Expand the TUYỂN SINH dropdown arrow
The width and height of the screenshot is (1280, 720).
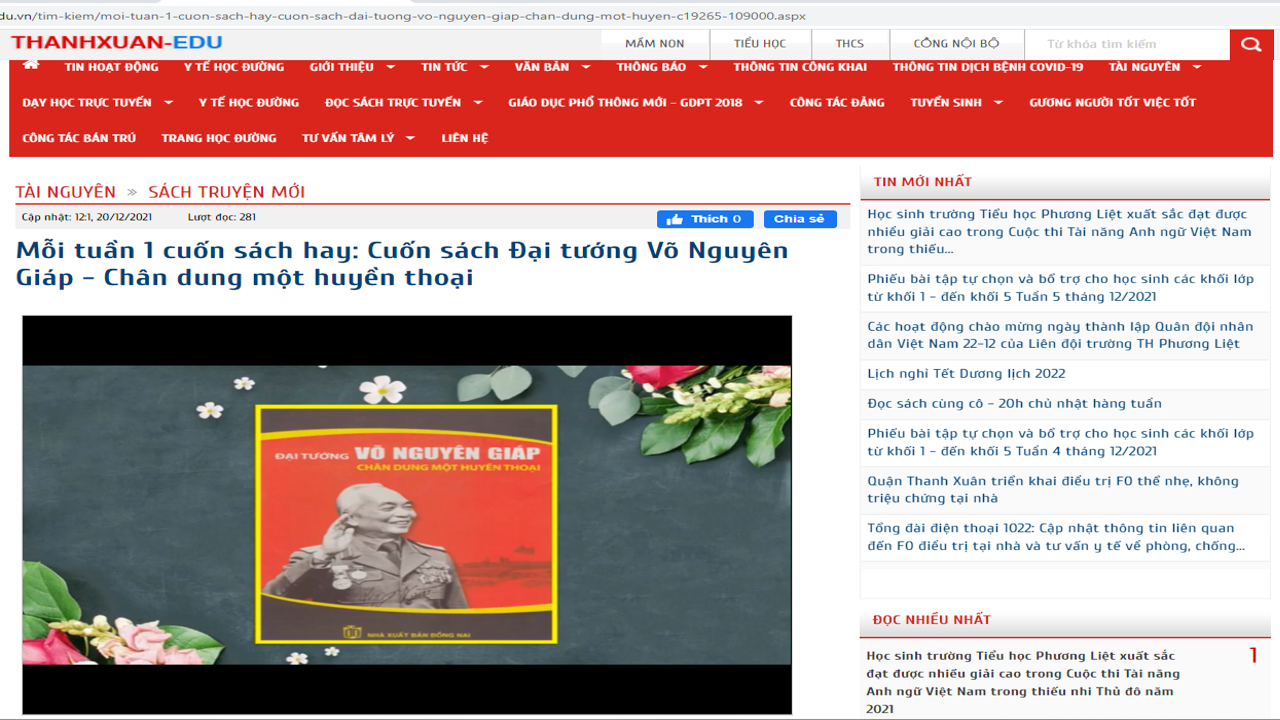pos(998,102)
